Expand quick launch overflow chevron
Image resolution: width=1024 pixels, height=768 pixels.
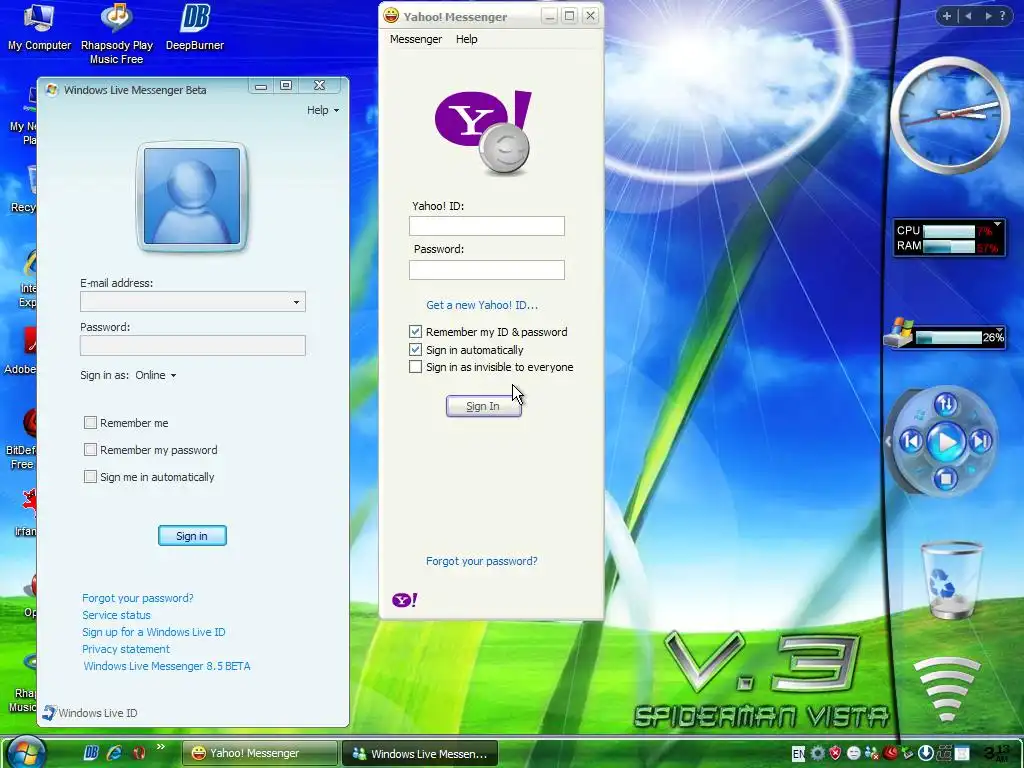[x=161, y=746]
